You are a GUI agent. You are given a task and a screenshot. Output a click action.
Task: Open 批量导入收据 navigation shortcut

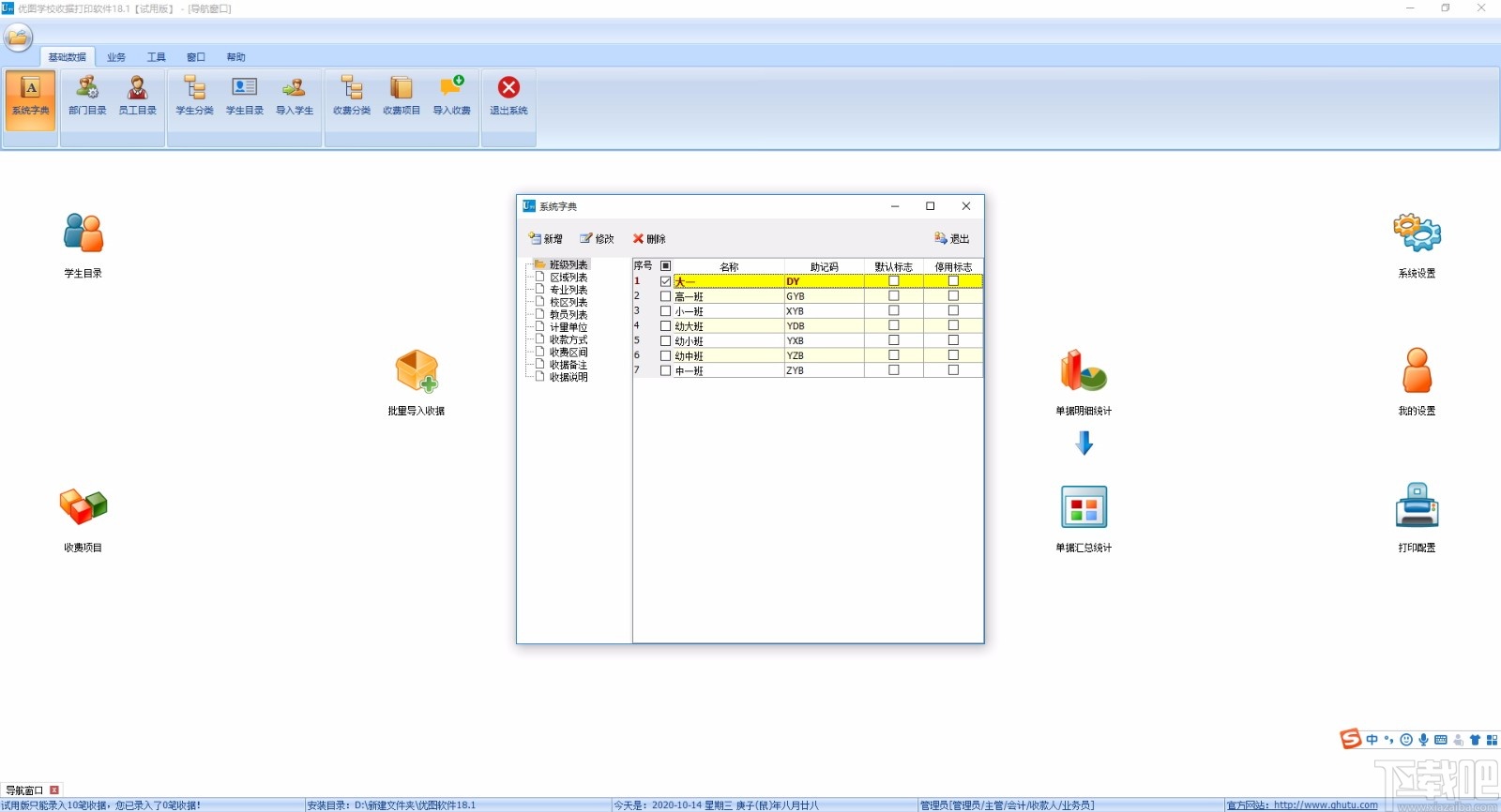pos(417,383)
